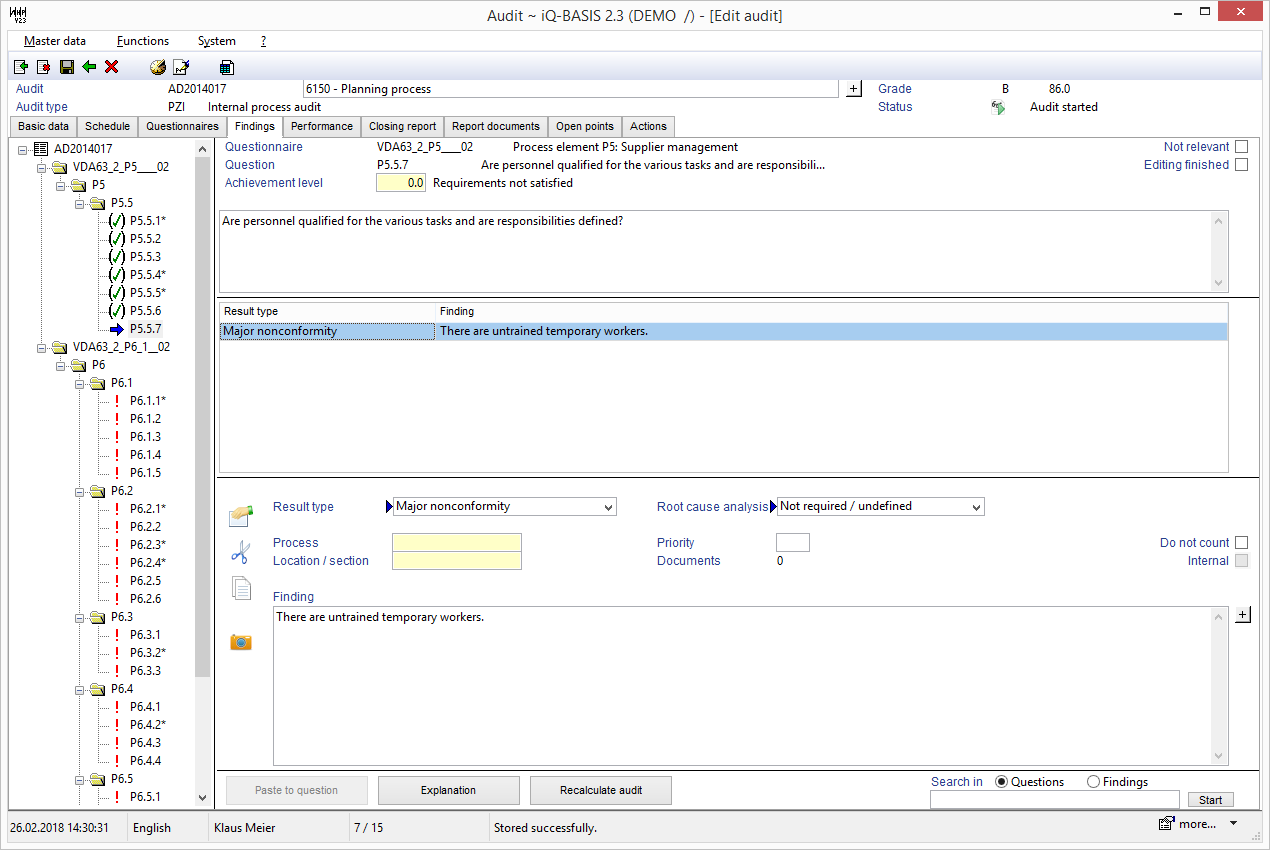Open the calculator toolbar icon
The image size is (1270, 850).
pyautogui.click(x=227, y=67)
